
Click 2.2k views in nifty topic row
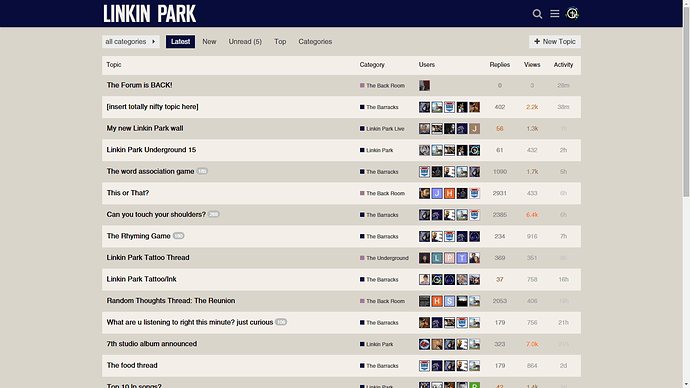tap(532, 107)
